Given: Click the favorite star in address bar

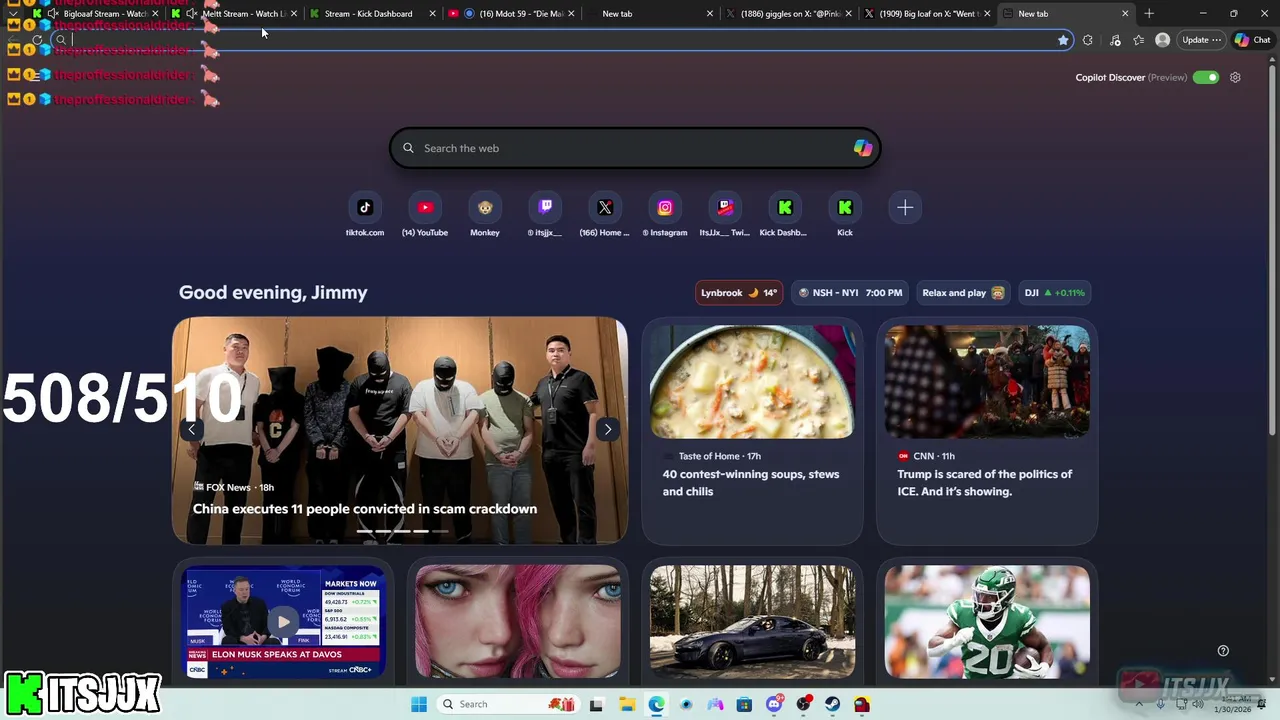Looking at the screenshot, I should (1063, 40).
